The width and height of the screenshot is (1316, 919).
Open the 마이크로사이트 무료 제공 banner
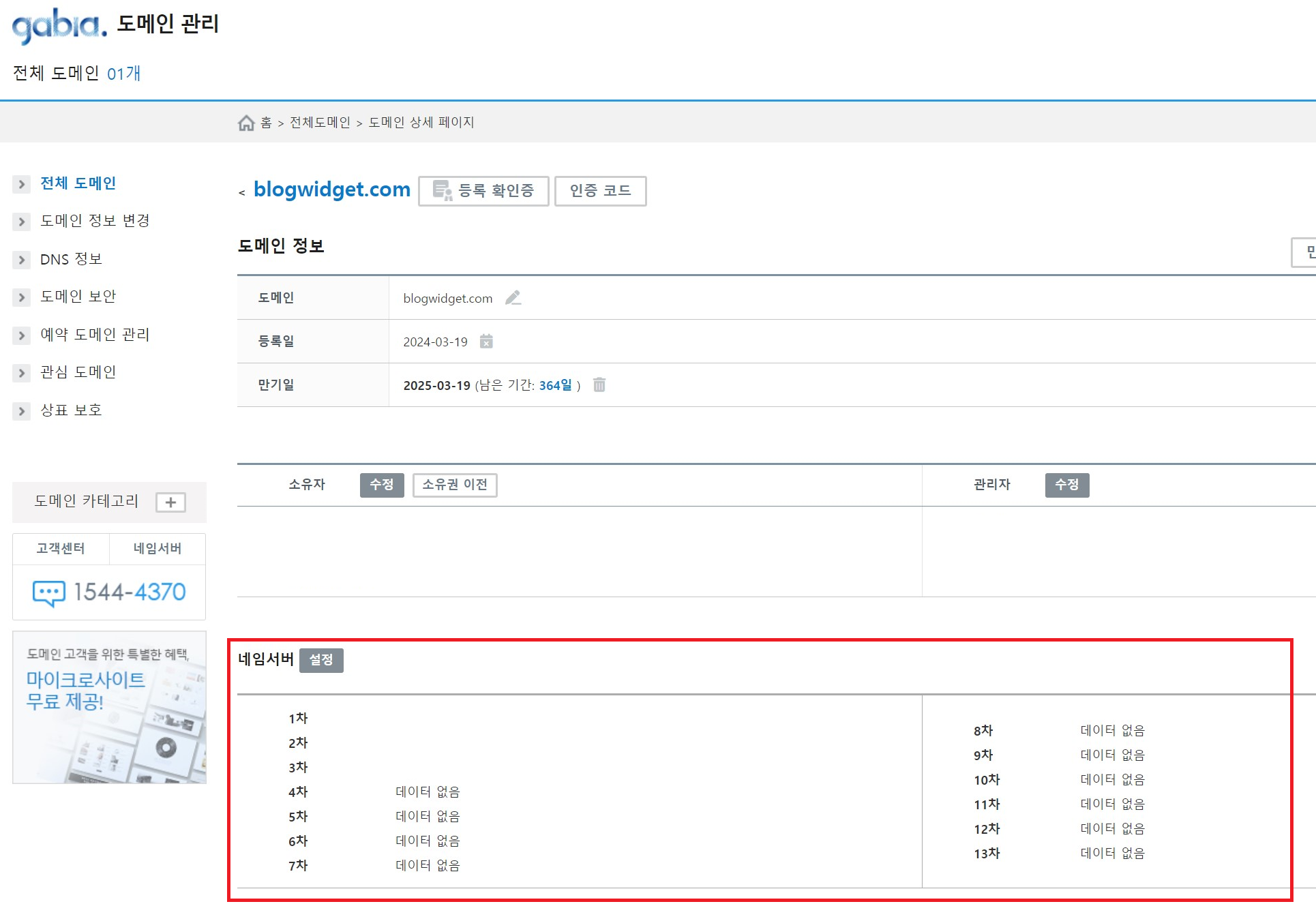pos(109,707)
